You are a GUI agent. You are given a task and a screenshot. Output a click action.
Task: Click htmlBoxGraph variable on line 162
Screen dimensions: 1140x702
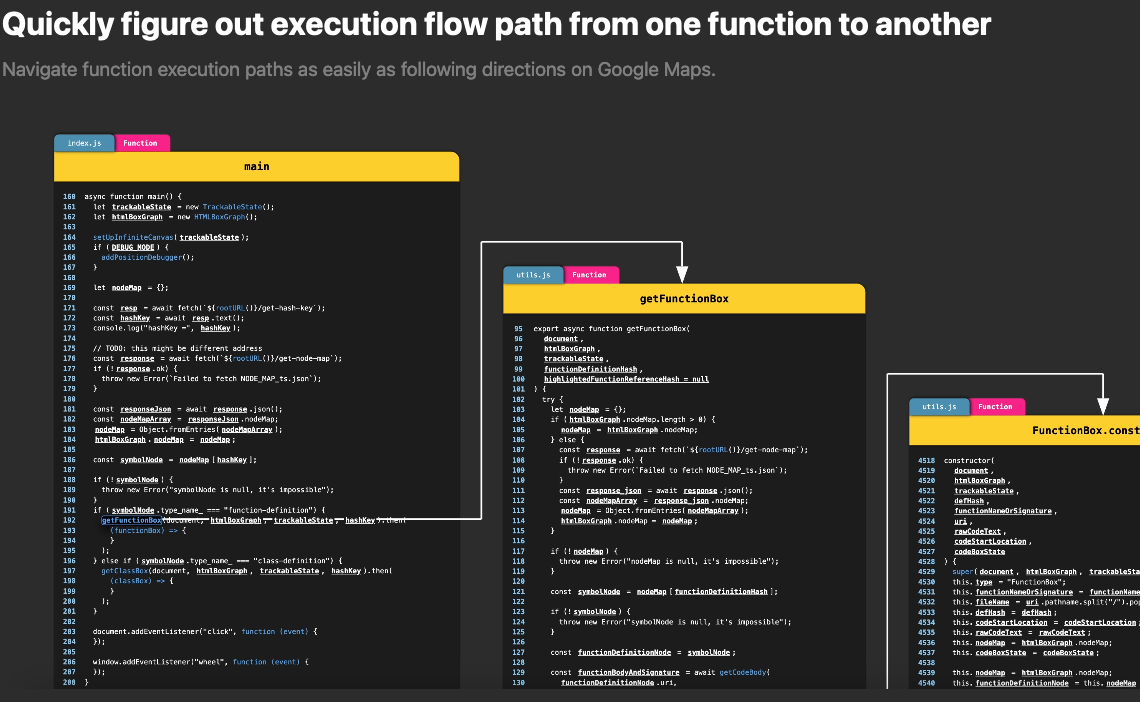[x=137, y=217]
